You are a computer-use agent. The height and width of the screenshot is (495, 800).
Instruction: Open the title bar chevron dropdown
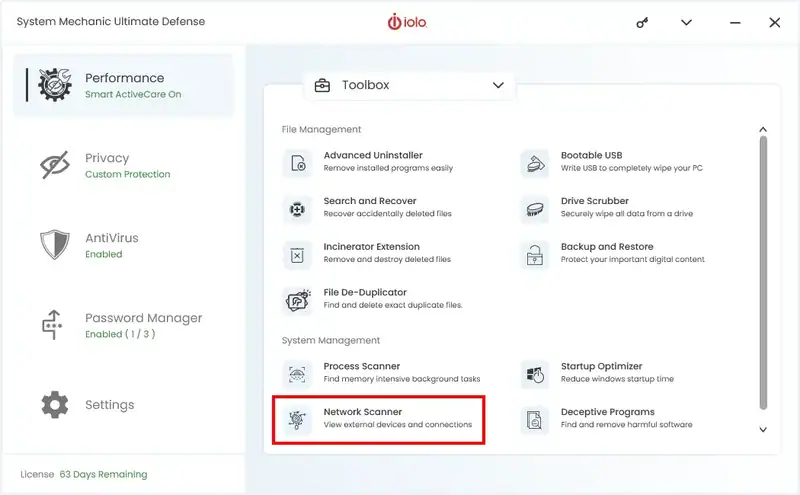coord(686,22)
